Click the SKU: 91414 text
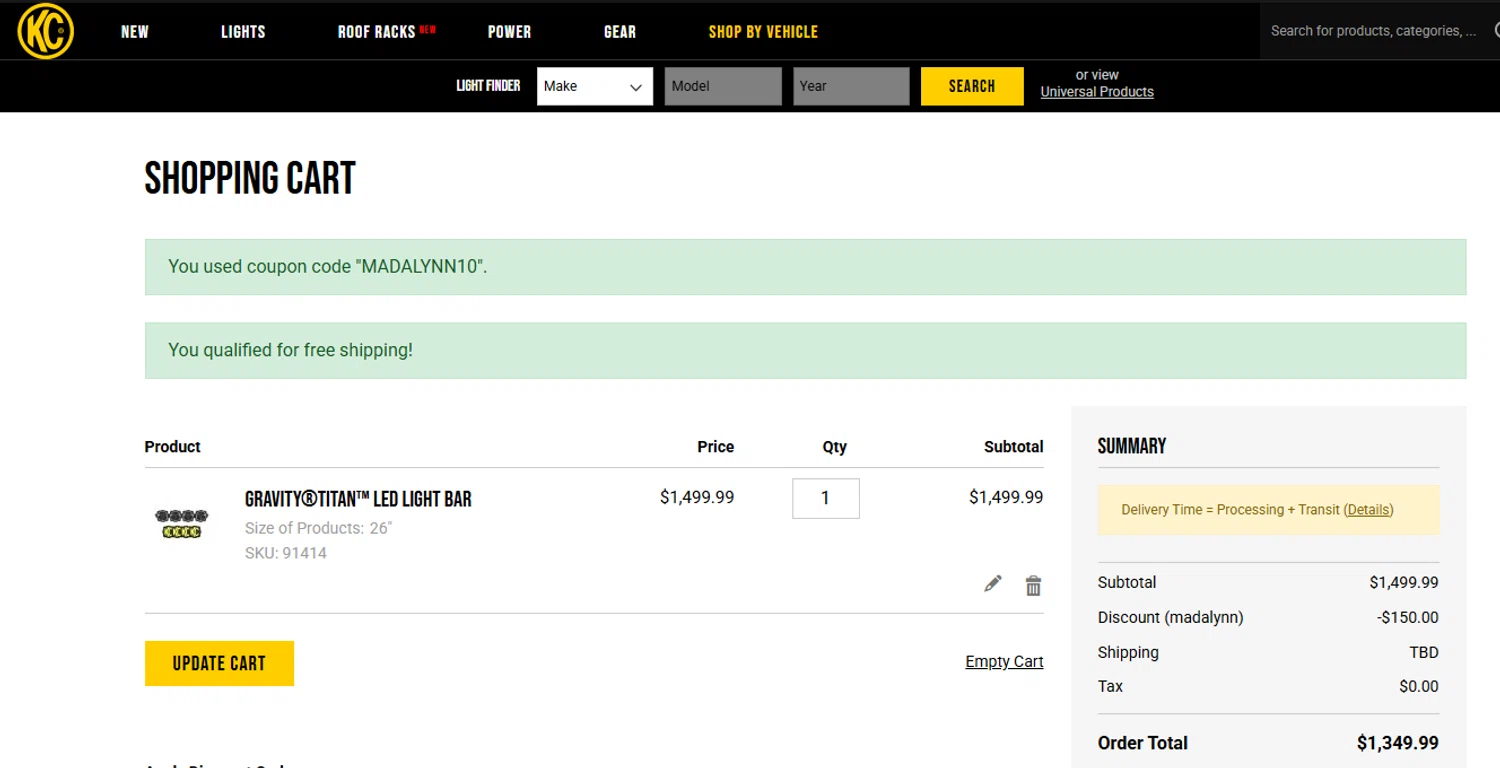The image size is (1500, 768). pos(286,553)
